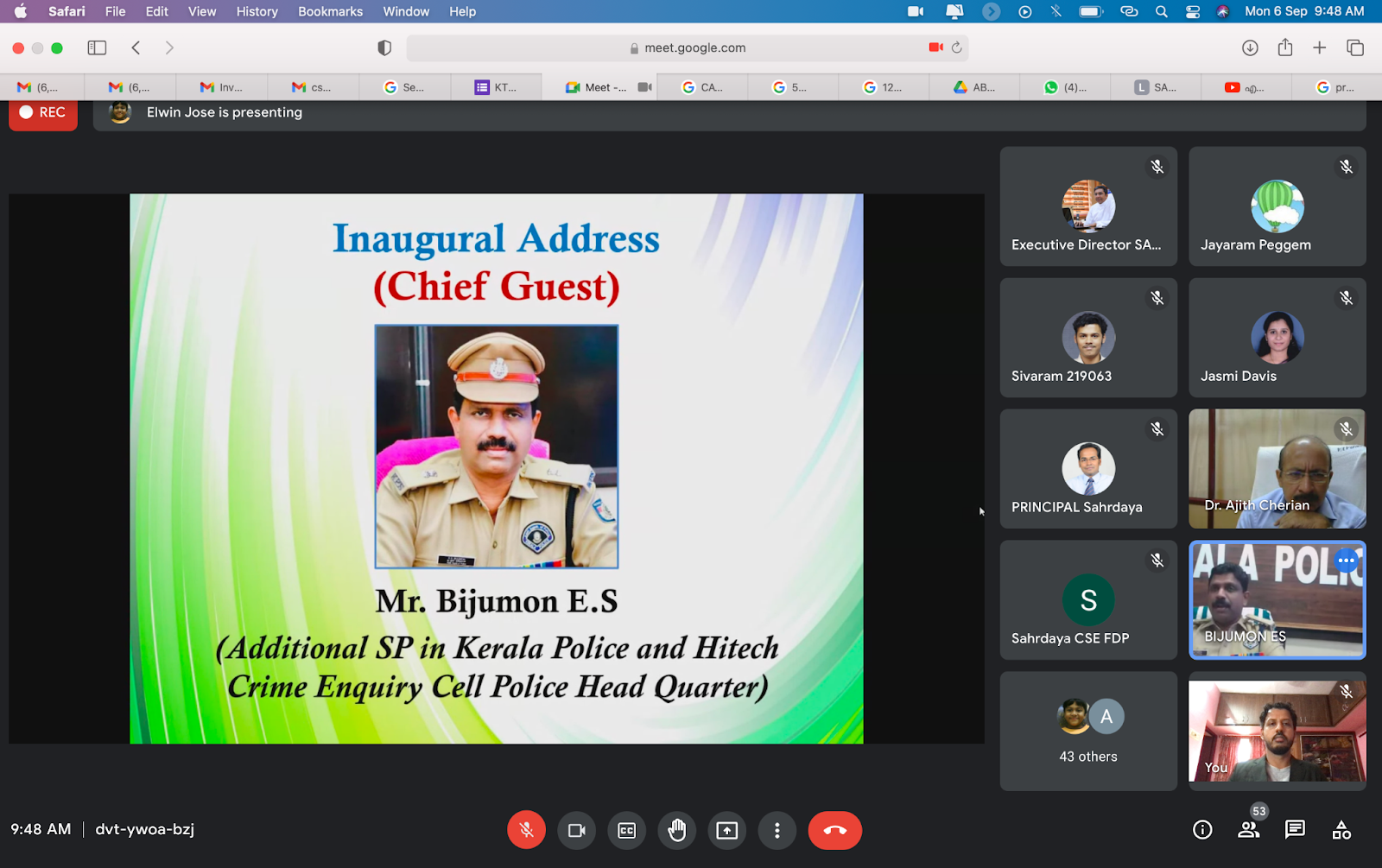Switch to the Gmail Inv... tab
1382x868 pixels.
pyautogui.click(x=222, y=87)
